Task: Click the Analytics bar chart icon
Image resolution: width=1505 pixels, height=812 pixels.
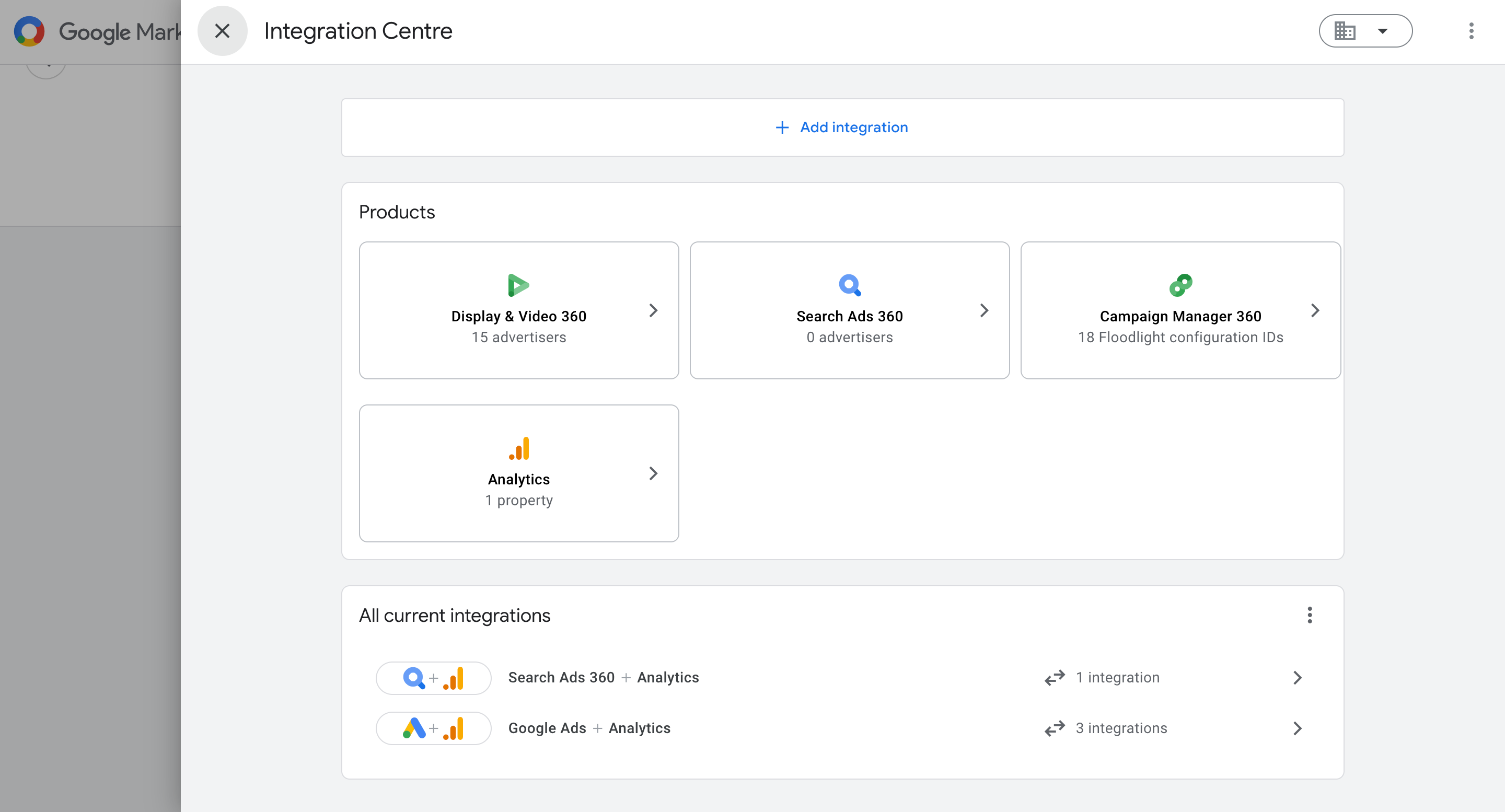Action: point(519,448)
